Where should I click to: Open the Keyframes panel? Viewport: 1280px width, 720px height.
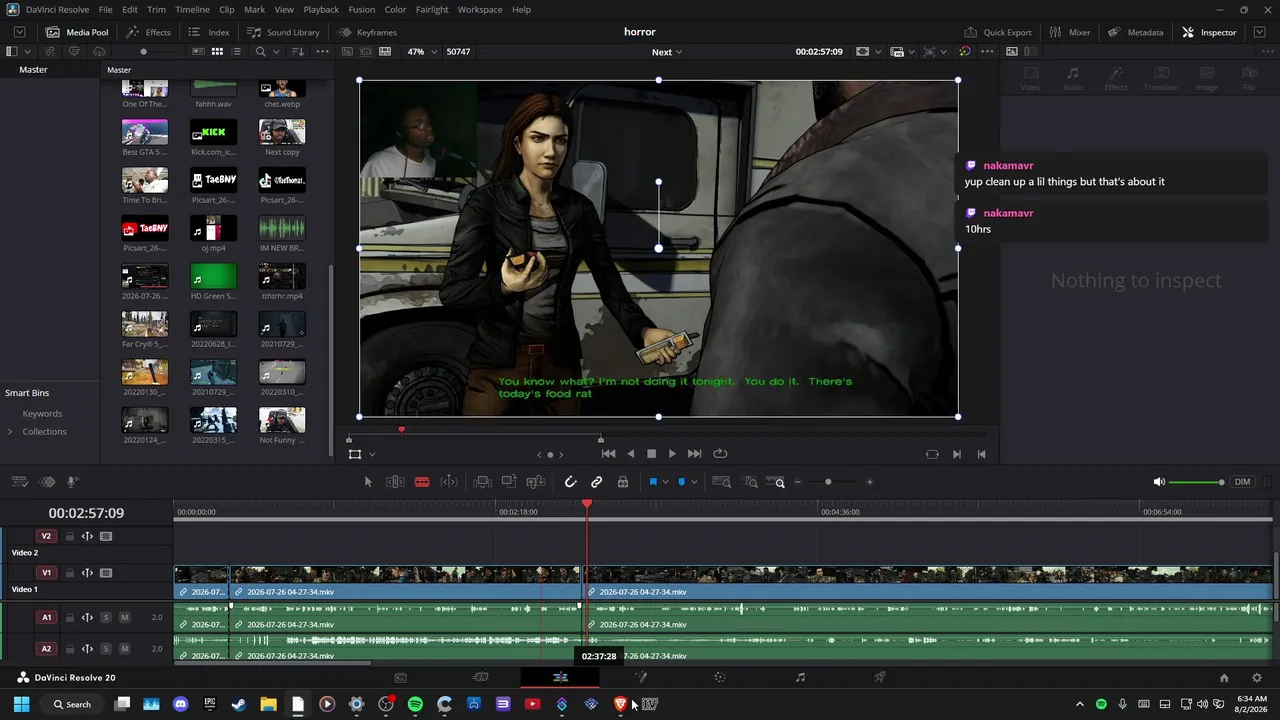[x=367, y=32]
